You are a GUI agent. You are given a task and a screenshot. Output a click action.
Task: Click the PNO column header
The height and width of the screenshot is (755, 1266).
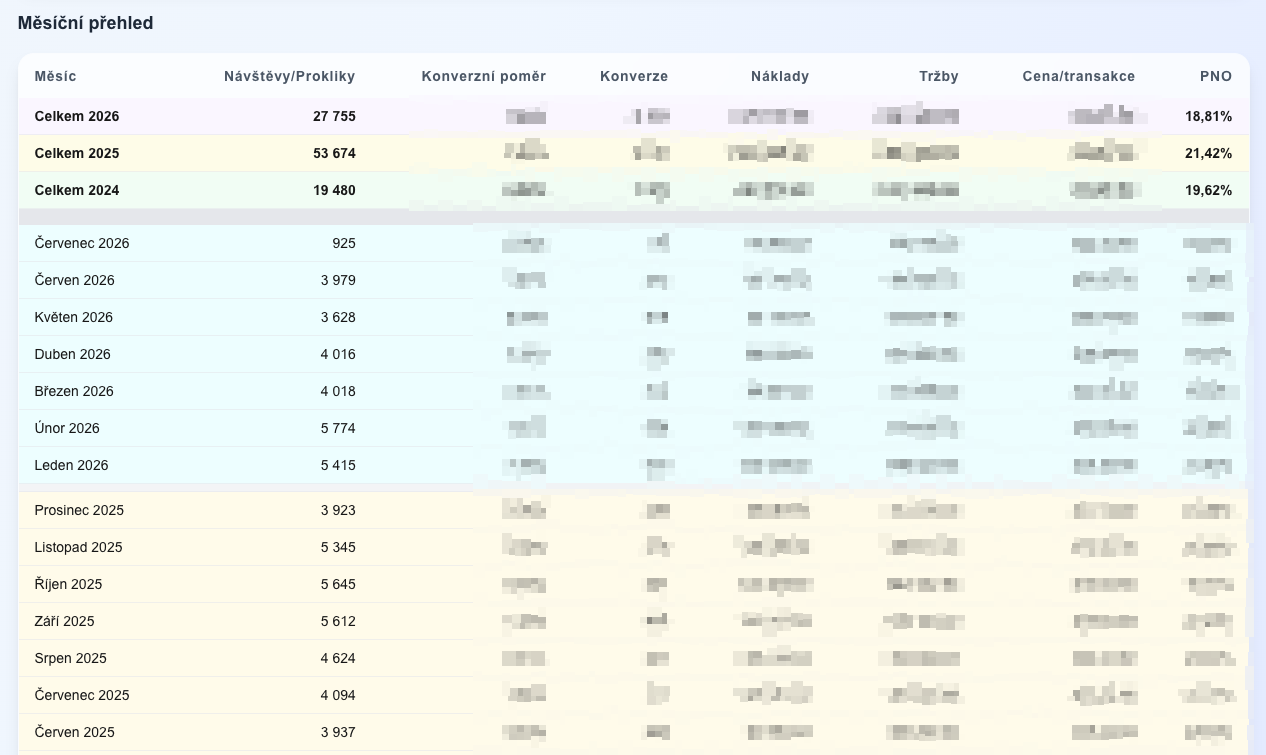pos(1216,76)
